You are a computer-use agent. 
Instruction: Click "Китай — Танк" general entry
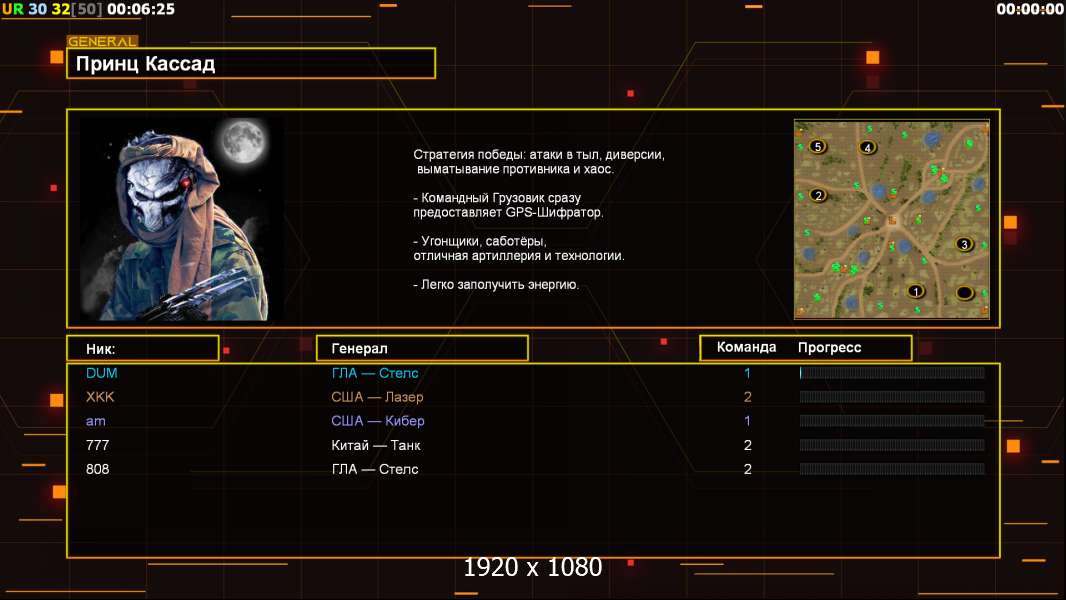point(376,446)
